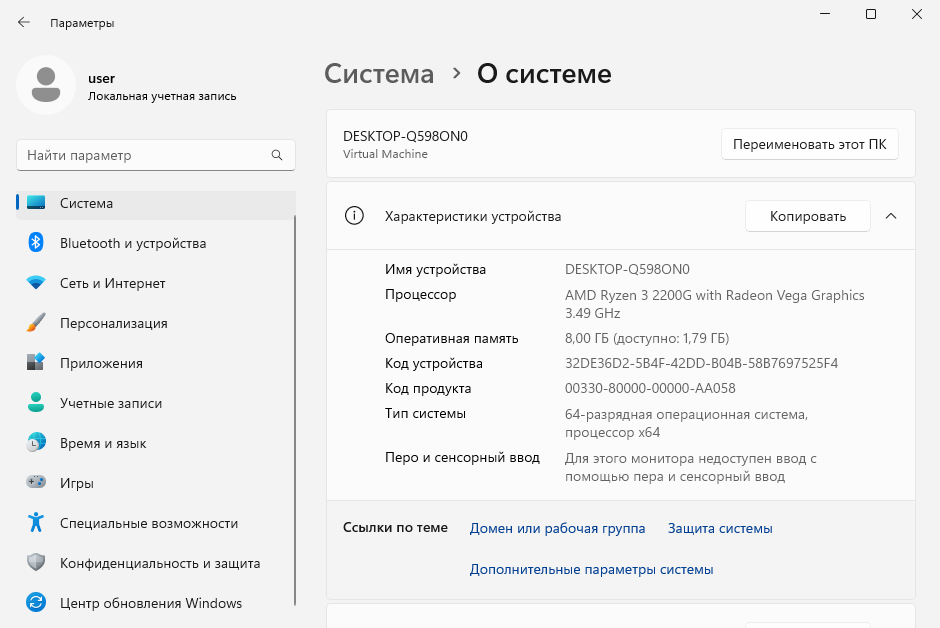Click the Wi-Fi network icon
The height and width of the screenshot is (628, 940).
[36, 283]
